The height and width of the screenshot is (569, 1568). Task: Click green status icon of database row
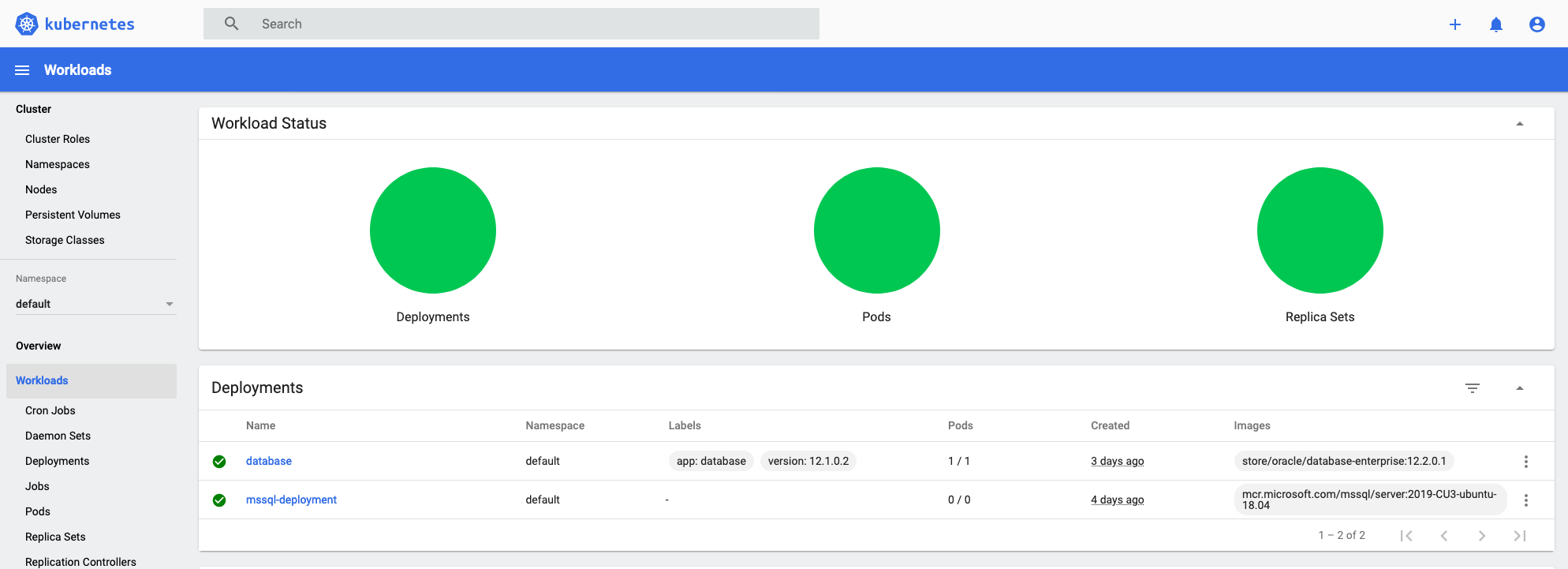[x=219, y=462]
